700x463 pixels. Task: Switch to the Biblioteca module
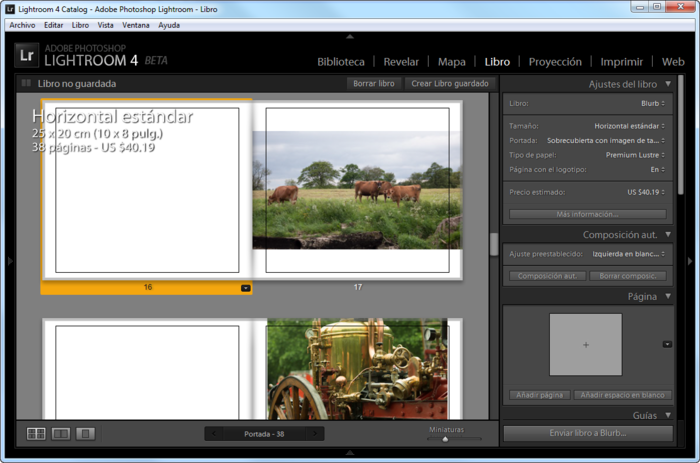[341, 62]
